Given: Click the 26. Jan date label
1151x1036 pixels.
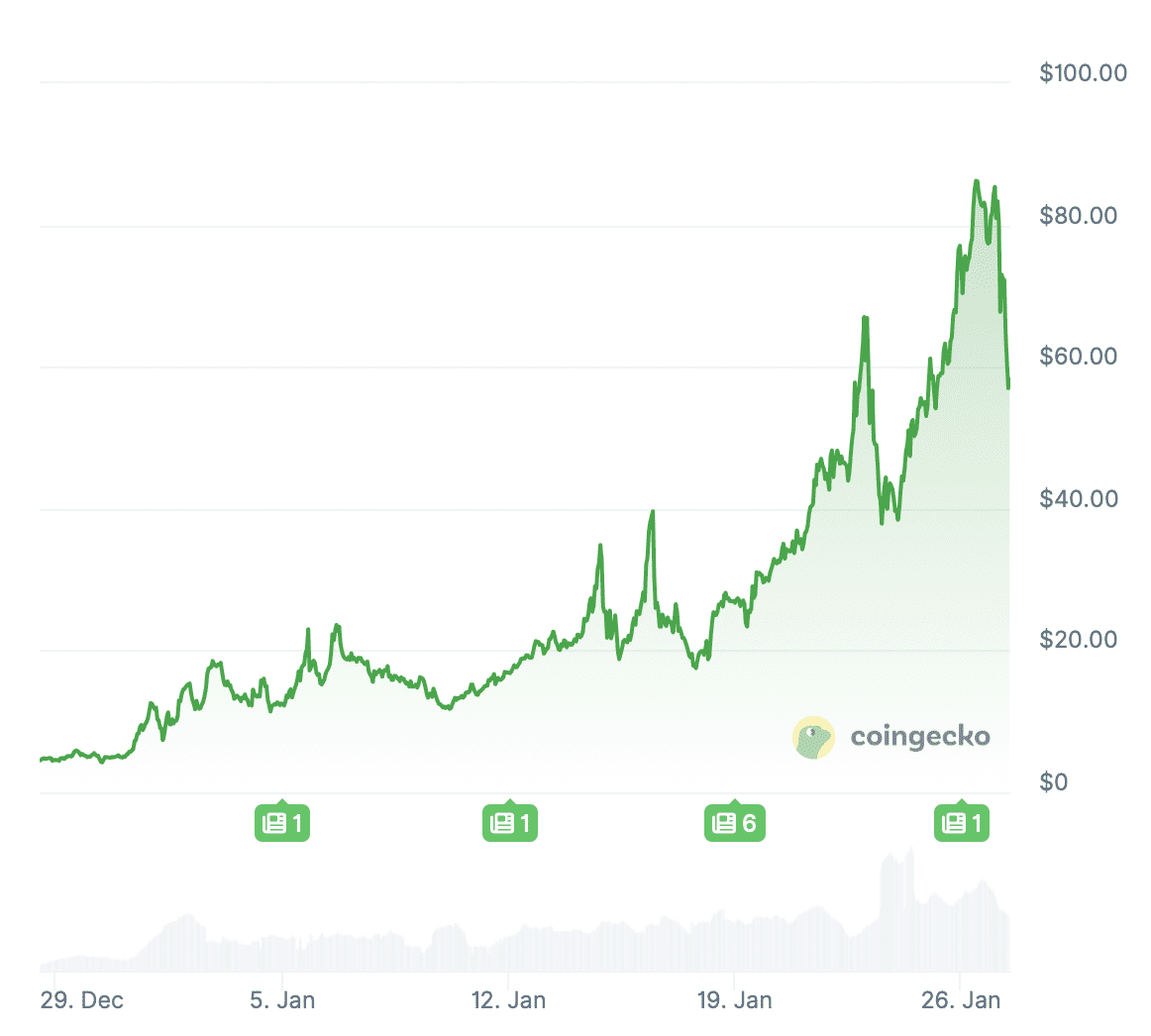Looking at the screenshot, I should click(960, 1000).
